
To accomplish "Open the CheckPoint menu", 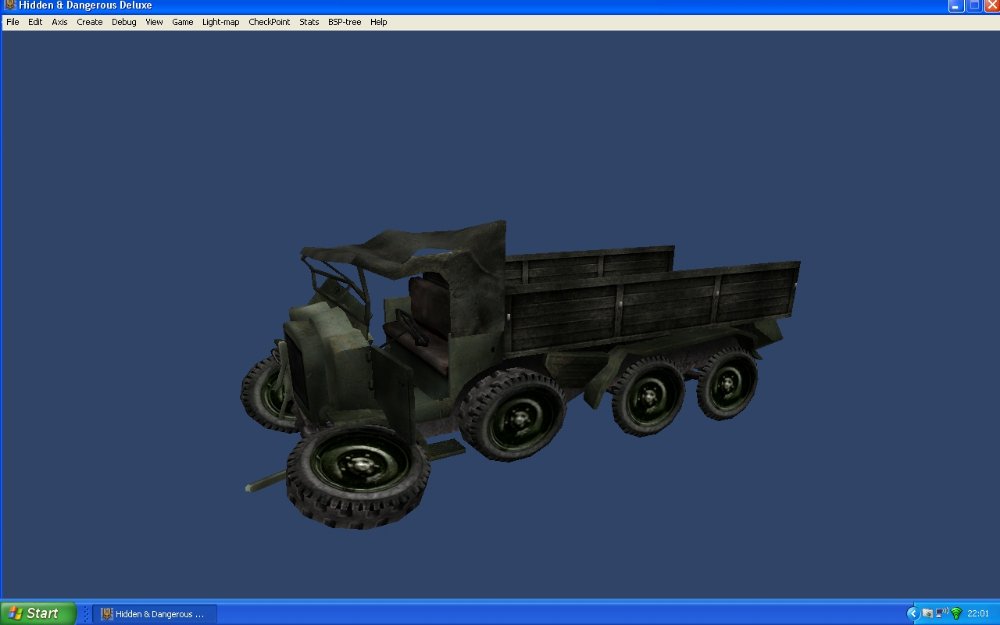I will [x=269, y=22].
